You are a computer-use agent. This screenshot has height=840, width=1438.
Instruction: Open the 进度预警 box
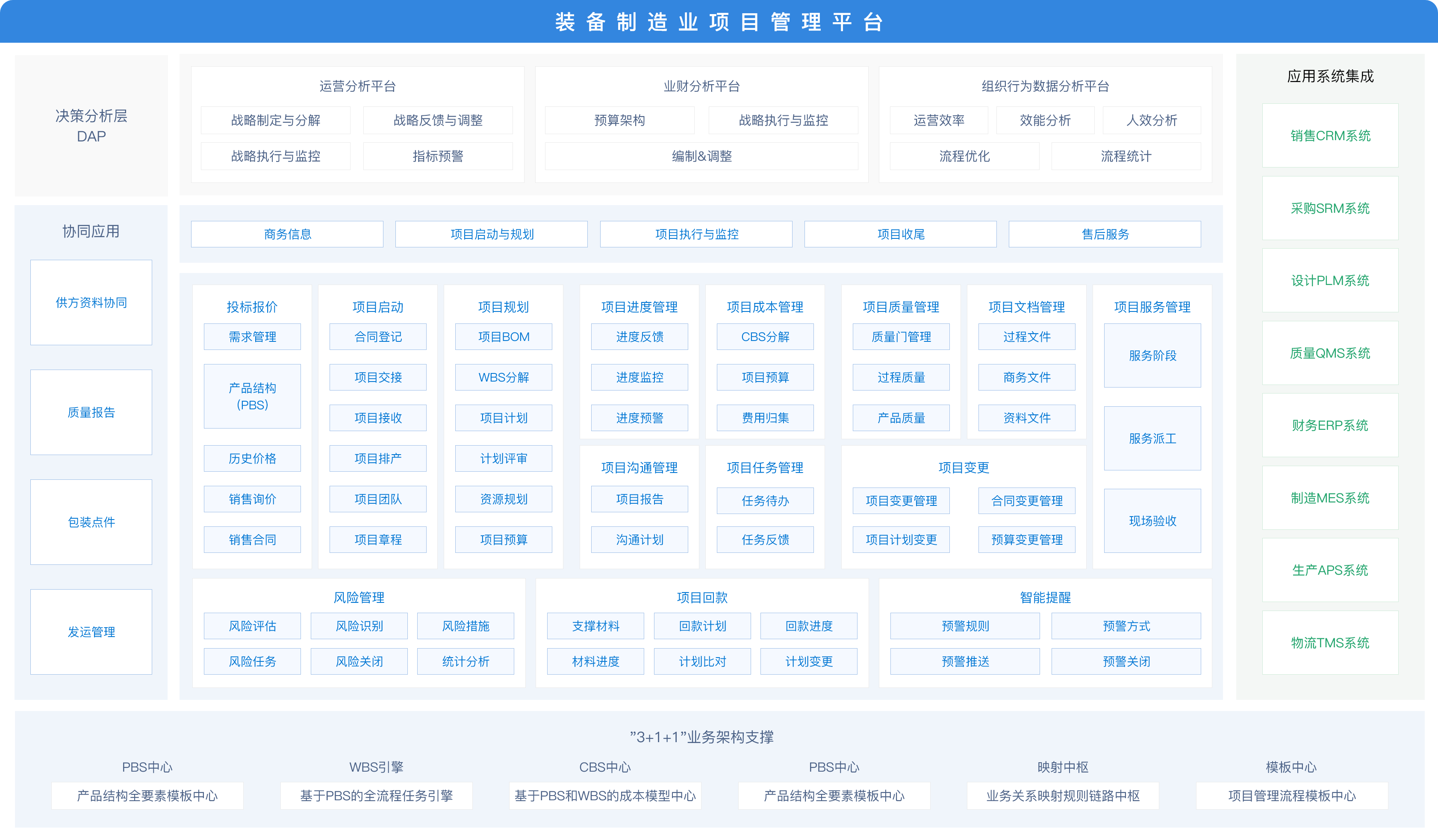(x=639, y=418)
